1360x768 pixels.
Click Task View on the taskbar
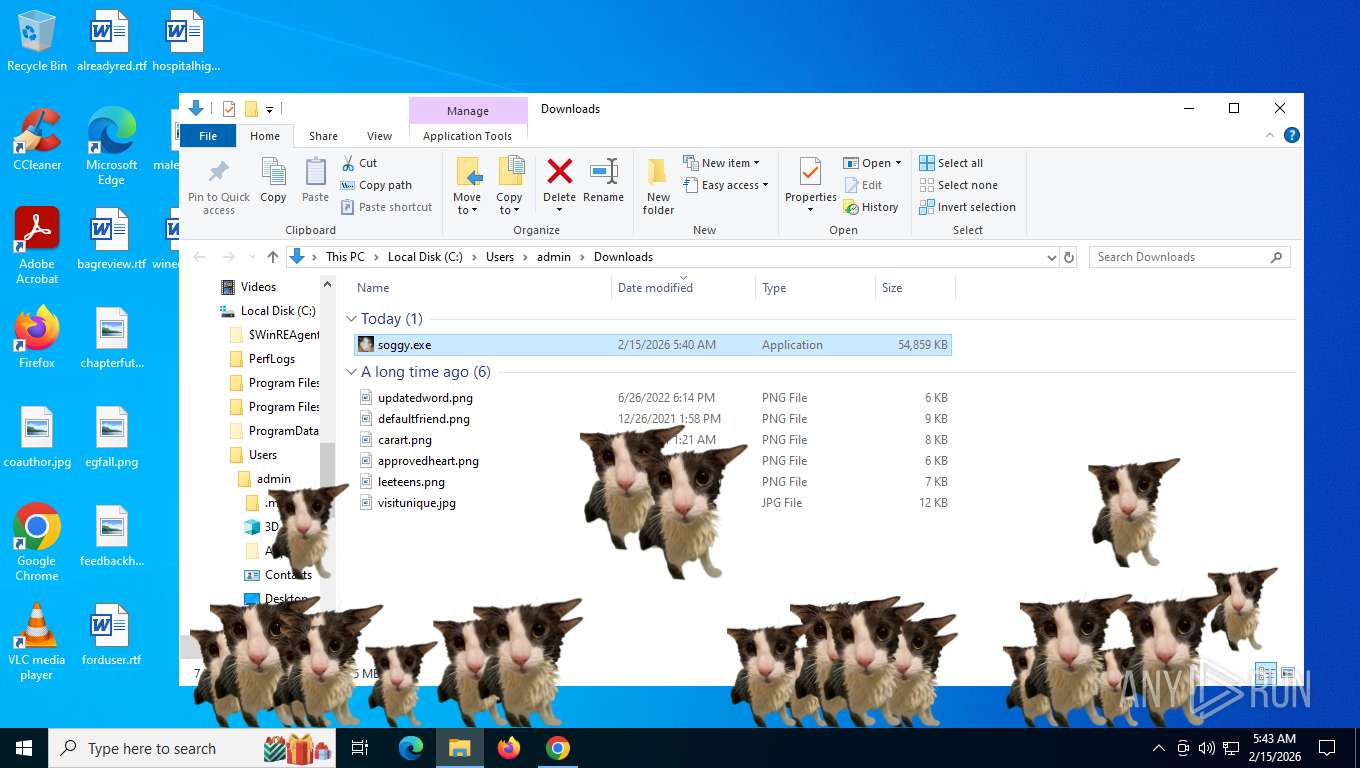point(360,748)
